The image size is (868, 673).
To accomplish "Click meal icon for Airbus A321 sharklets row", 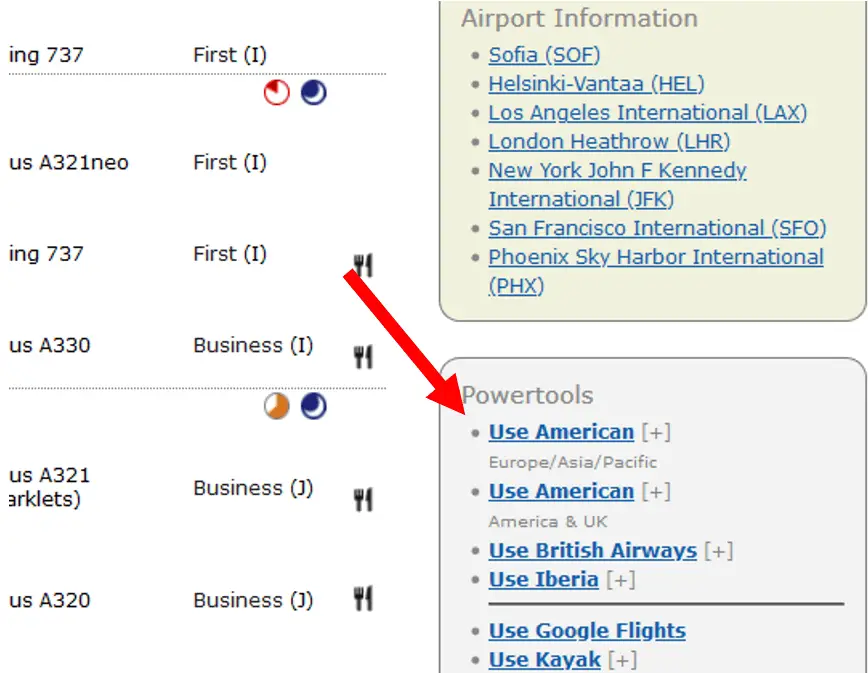I will point(363,499).
